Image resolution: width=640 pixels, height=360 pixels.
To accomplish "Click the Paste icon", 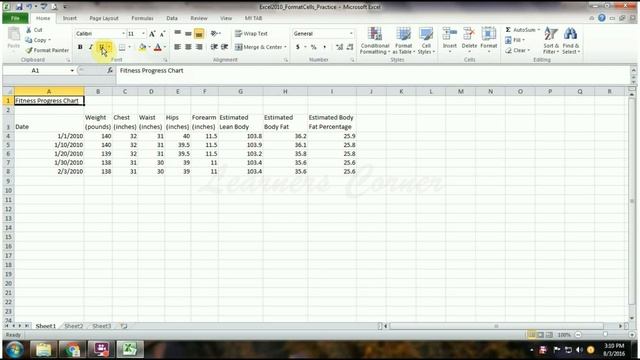I will (x=13, y=34).
